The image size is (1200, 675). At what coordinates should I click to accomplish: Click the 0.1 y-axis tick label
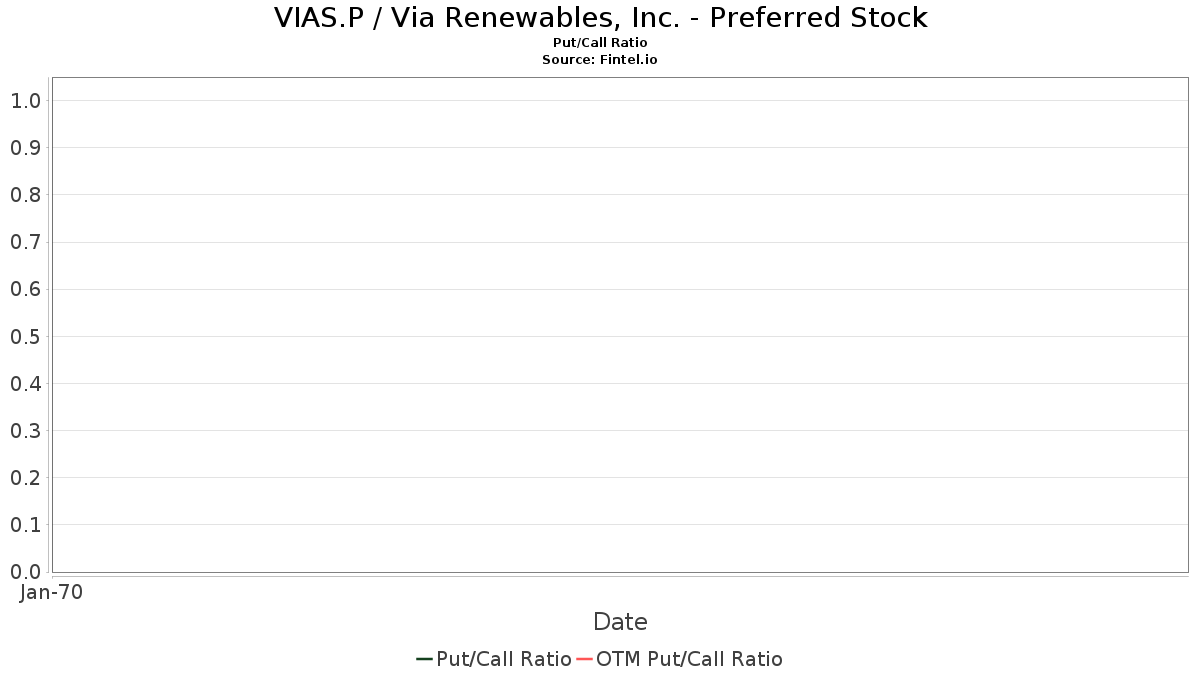[25, 525]
